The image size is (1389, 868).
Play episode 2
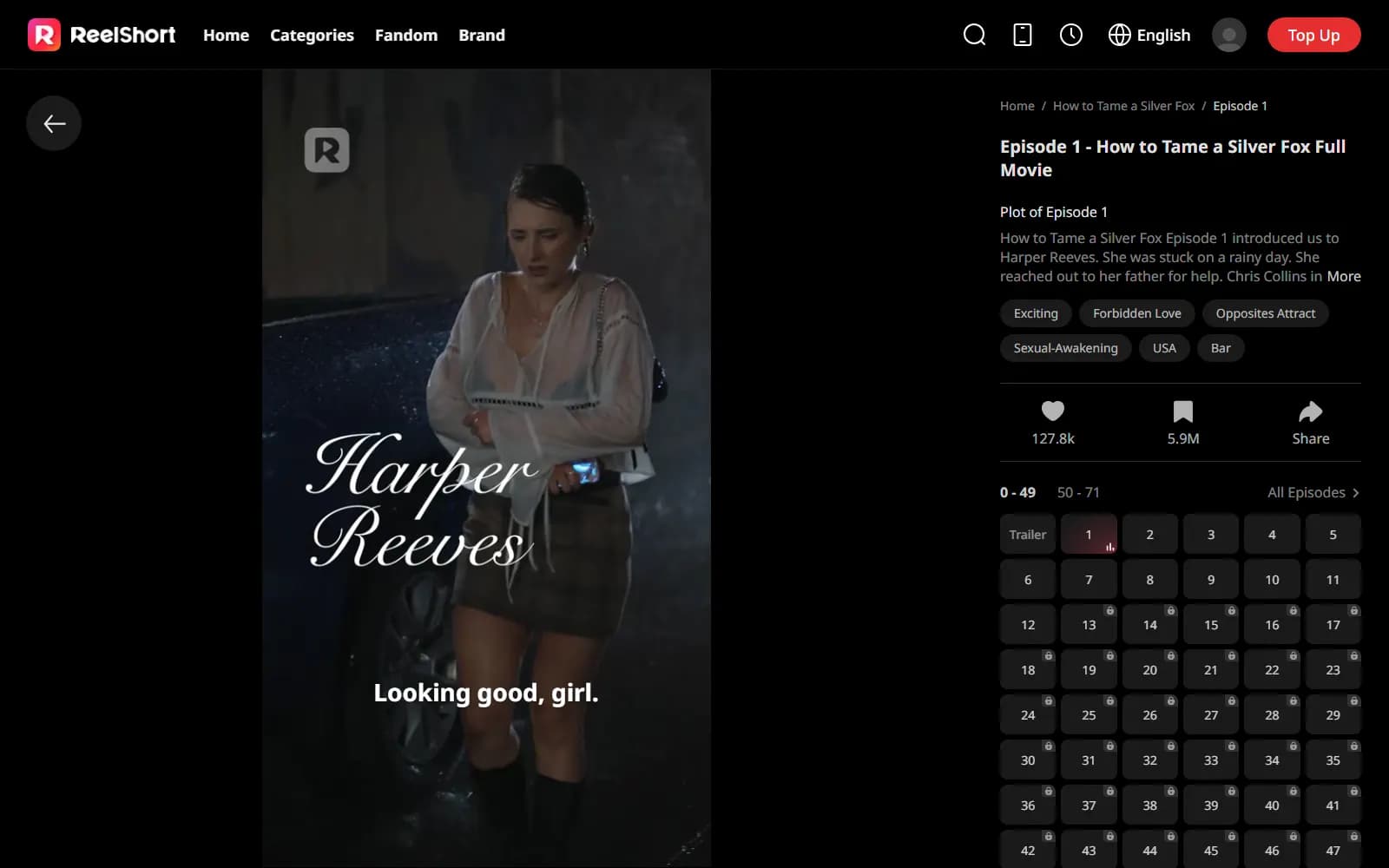pyautogui.click(x=1149, y=535)
